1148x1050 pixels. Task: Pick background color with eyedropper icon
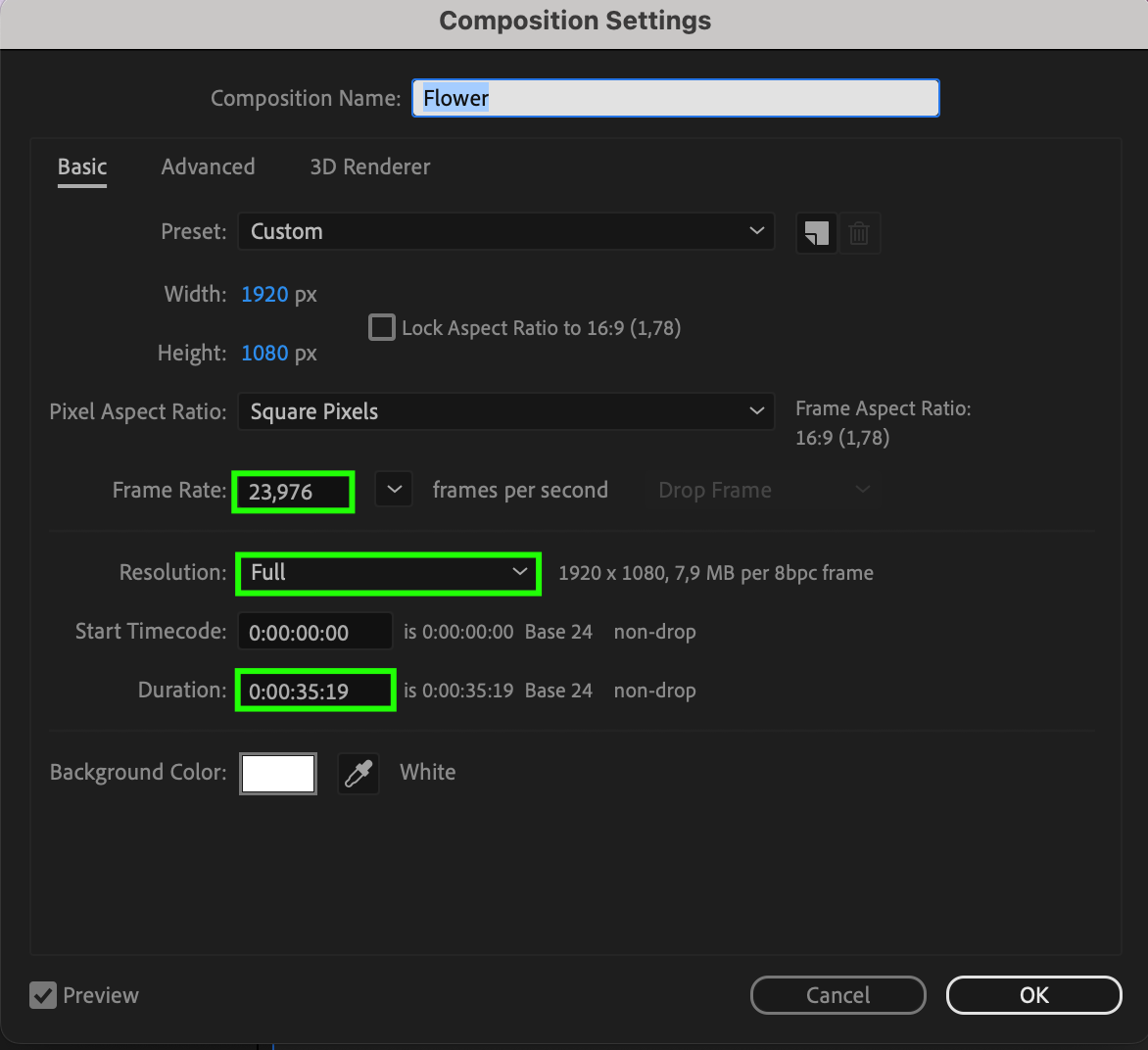[x=359, y=773]
